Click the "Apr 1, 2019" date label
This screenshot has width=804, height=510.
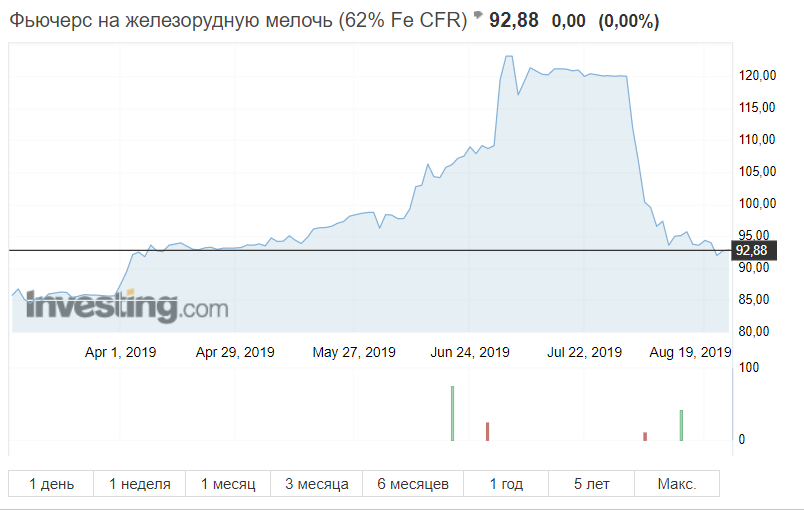pos(121,352)
